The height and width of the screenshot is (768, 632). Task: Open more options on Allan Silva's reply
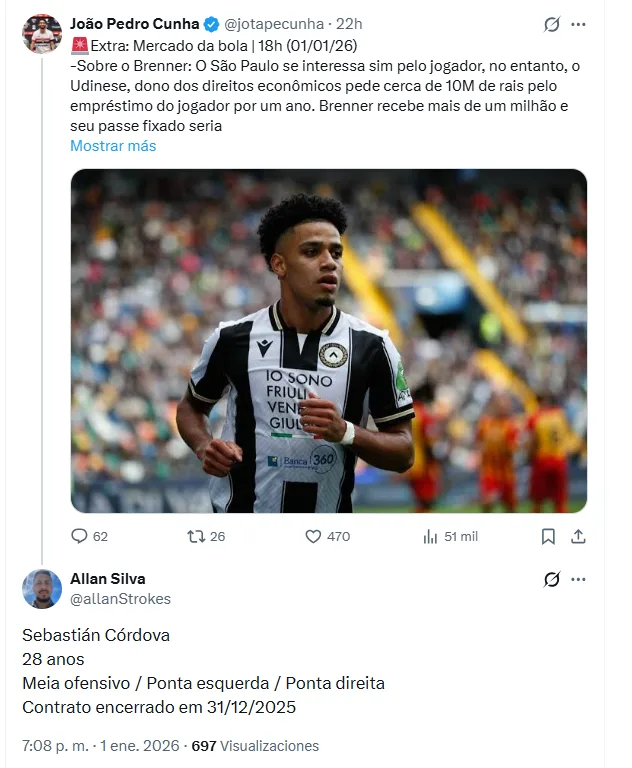(x=578, y=580)
